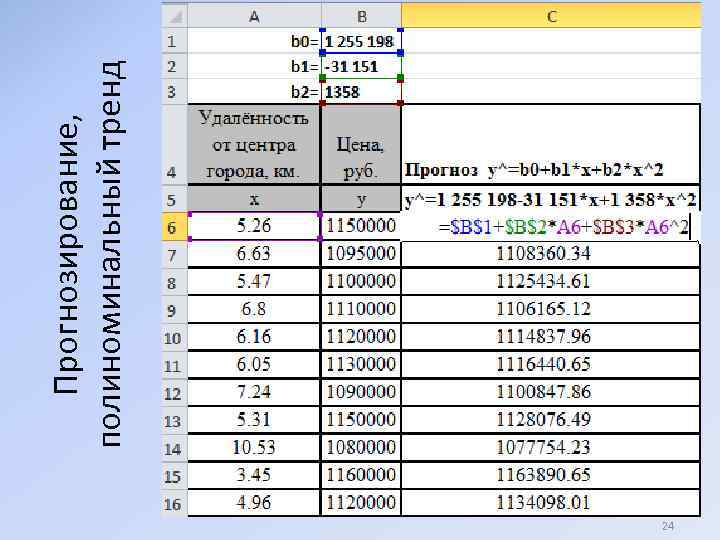720x540 pixels.
Task: Click forecast cell 1108360.34
Action: coord(551,254)
